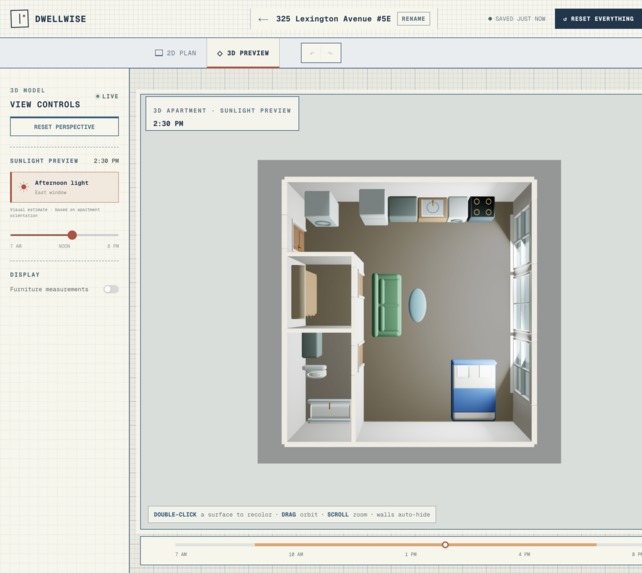Click the kitchen sink unit
Viewport: 642px width, 573px height.
(x=432, y=209)
